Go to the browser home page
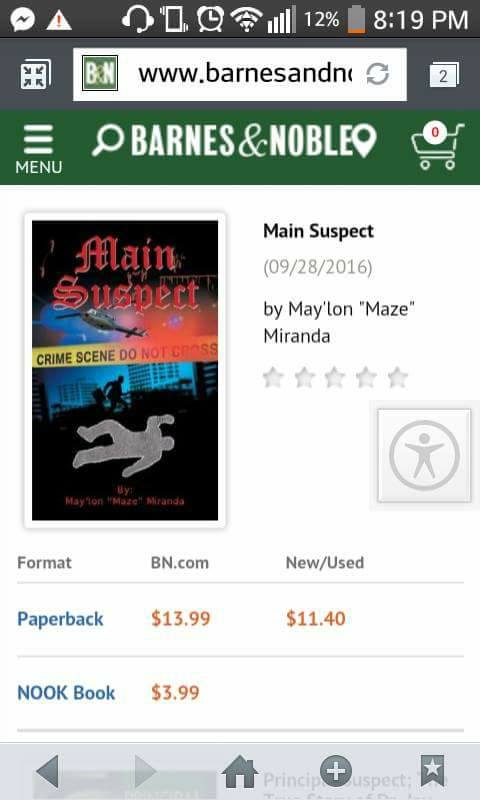This screenshot has width=480, height=800. click(240, 771)
